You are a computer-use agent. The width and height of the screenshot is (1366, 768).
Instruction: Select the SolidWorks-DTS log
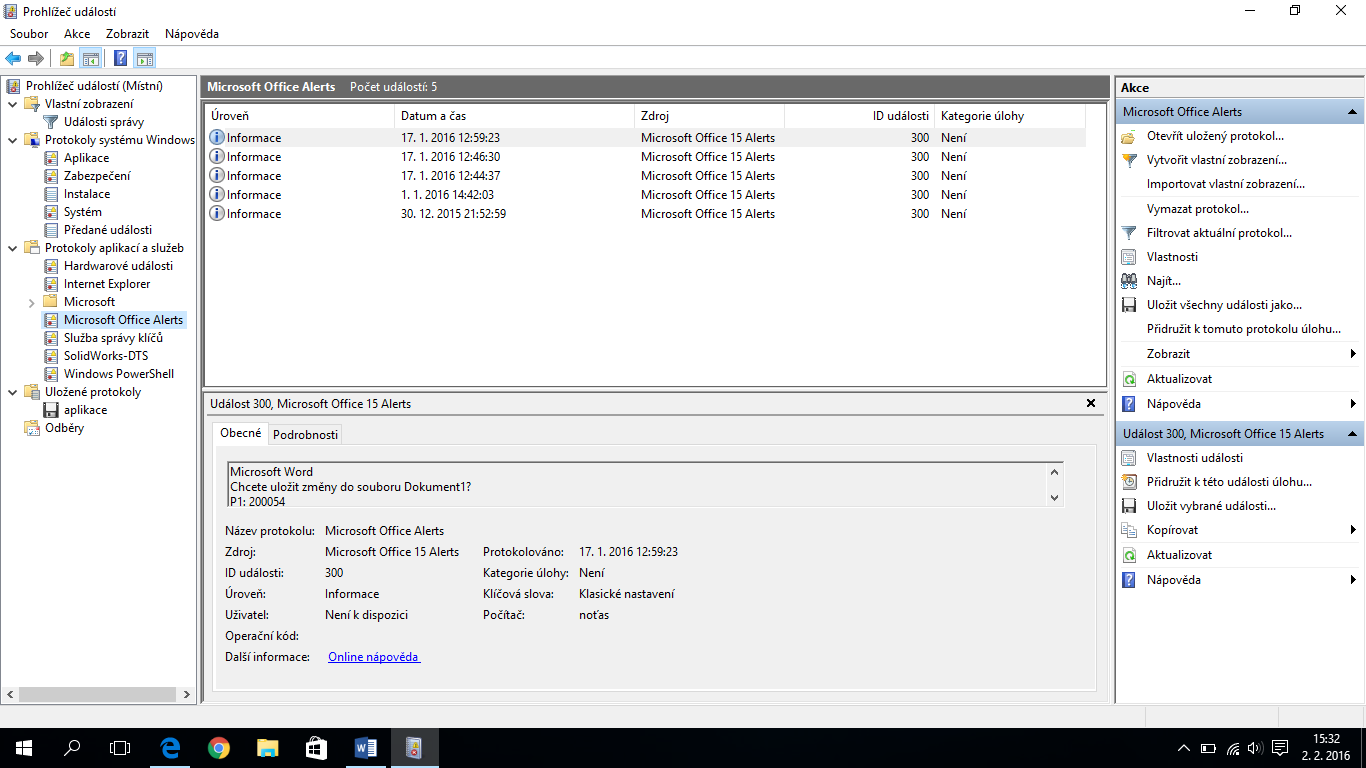tap(107, 356)
